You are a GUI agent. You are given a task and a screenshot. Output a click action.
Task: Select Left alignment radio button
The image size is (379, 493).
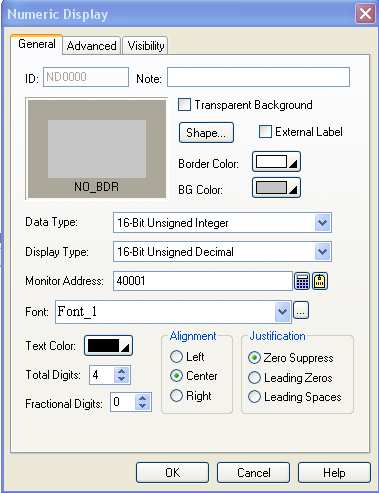(x=176, y=356)
